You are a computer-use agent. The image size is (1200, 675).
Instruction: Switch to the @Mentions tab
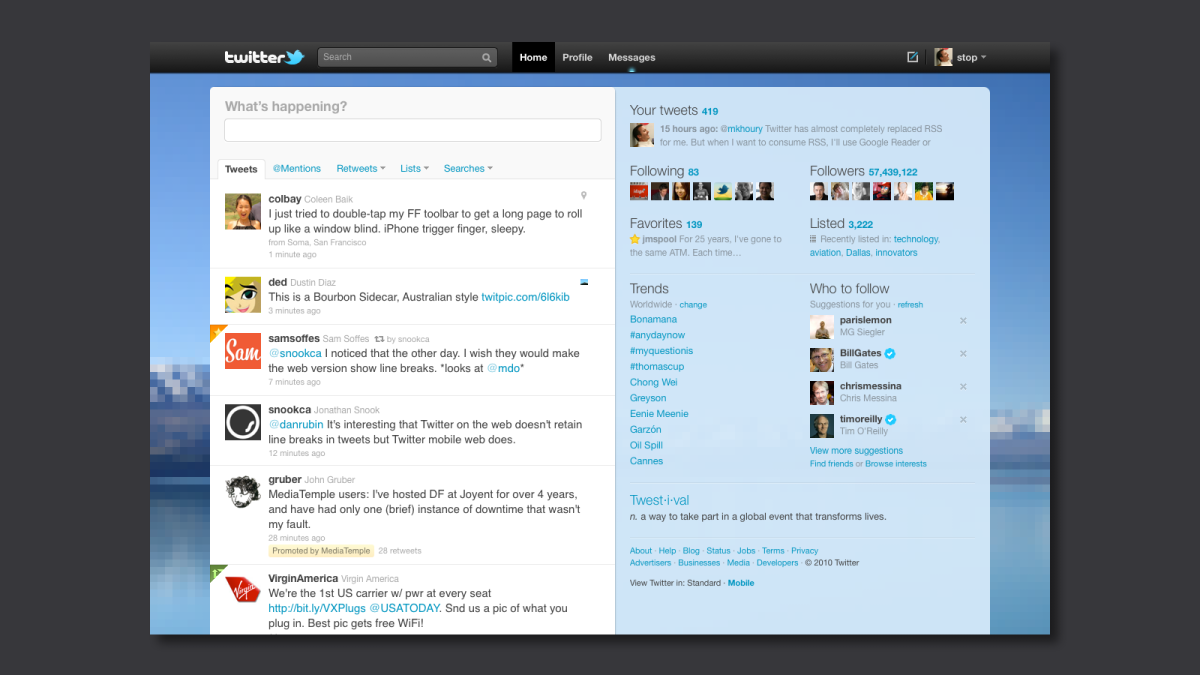[297, 169]
